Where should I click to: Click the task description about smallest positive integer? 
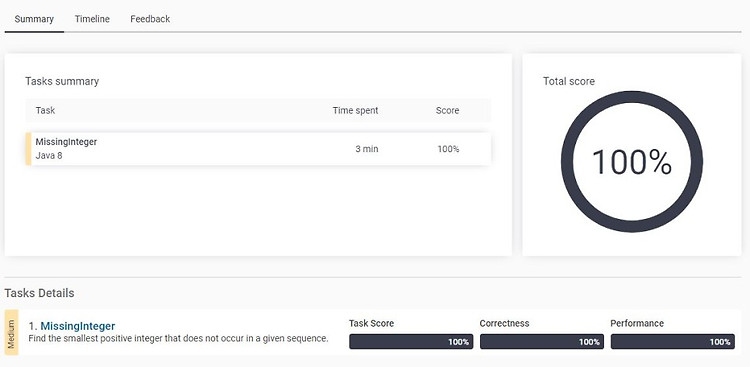click(x=178, y=338)
